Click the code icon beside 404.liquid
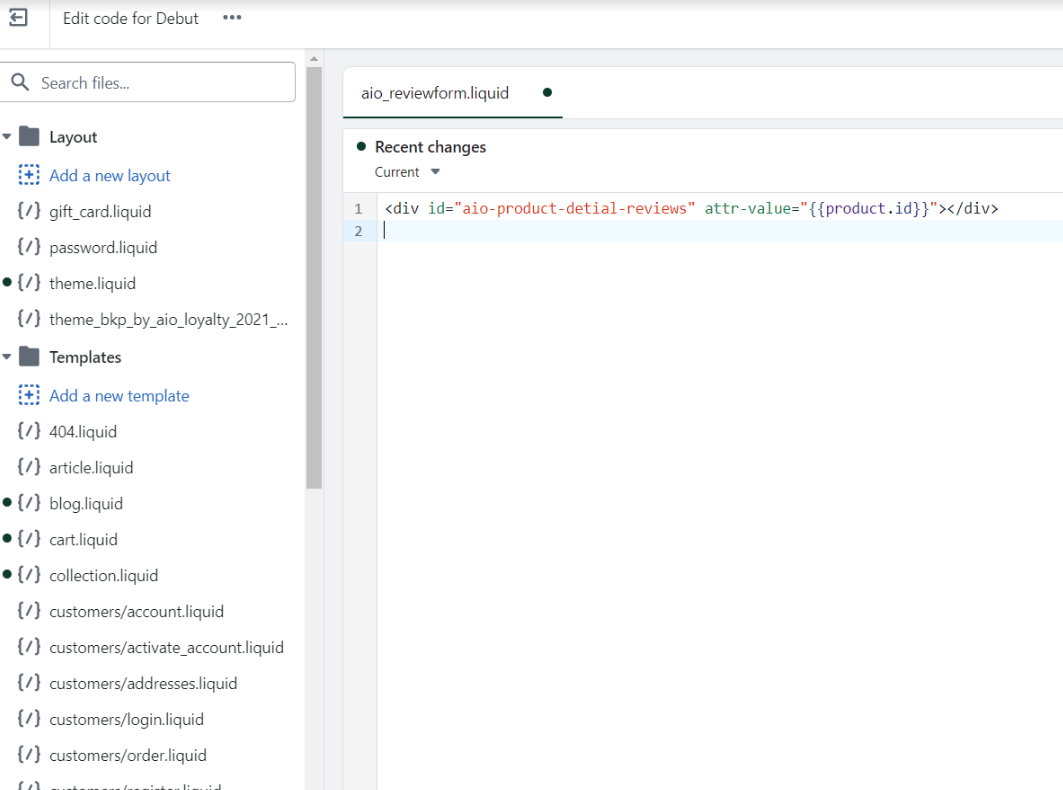The image size is (1063, 790). (28, 431)
